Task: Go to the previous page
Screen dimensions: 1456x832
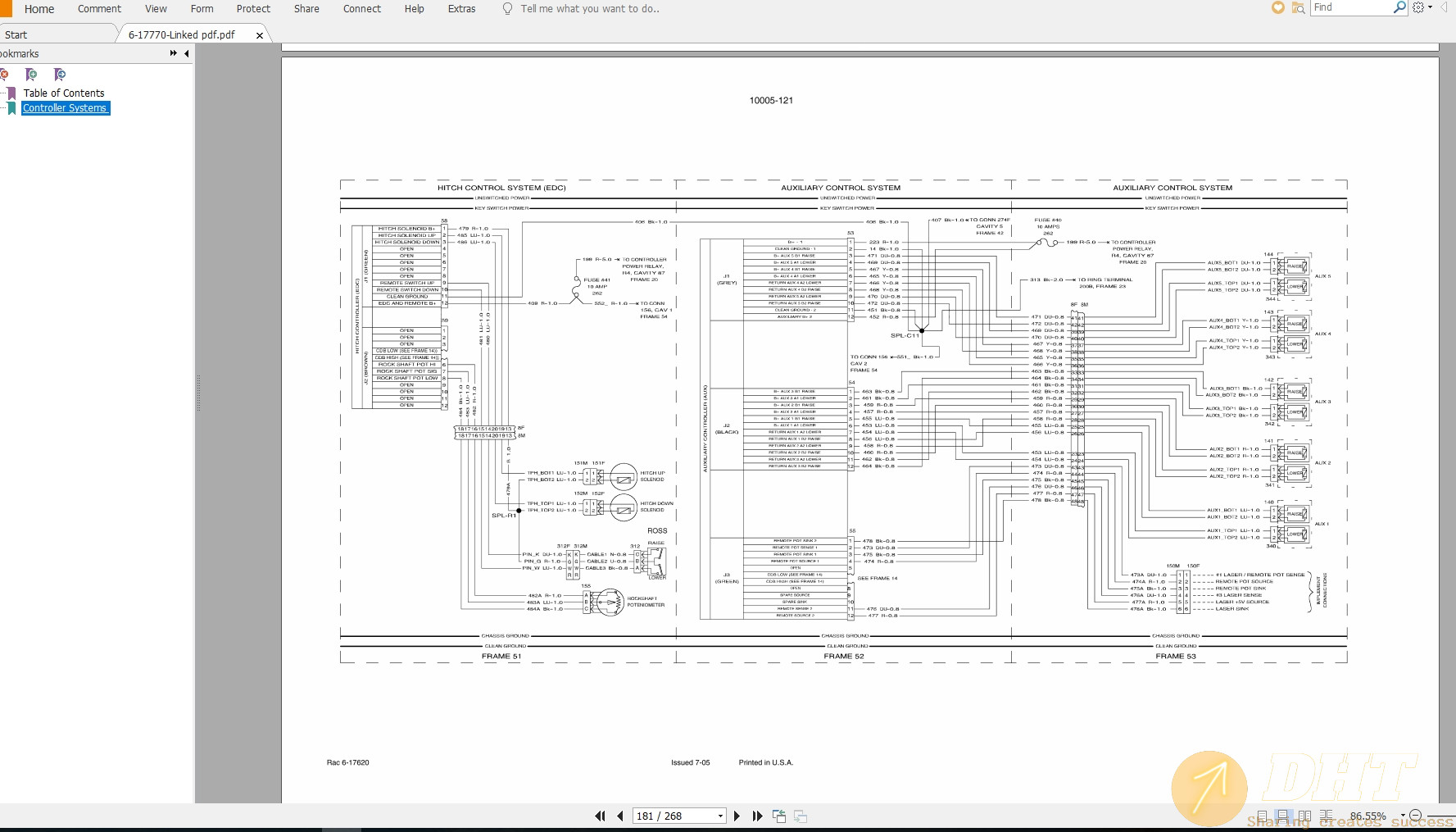Action: (x=620, y=816)
